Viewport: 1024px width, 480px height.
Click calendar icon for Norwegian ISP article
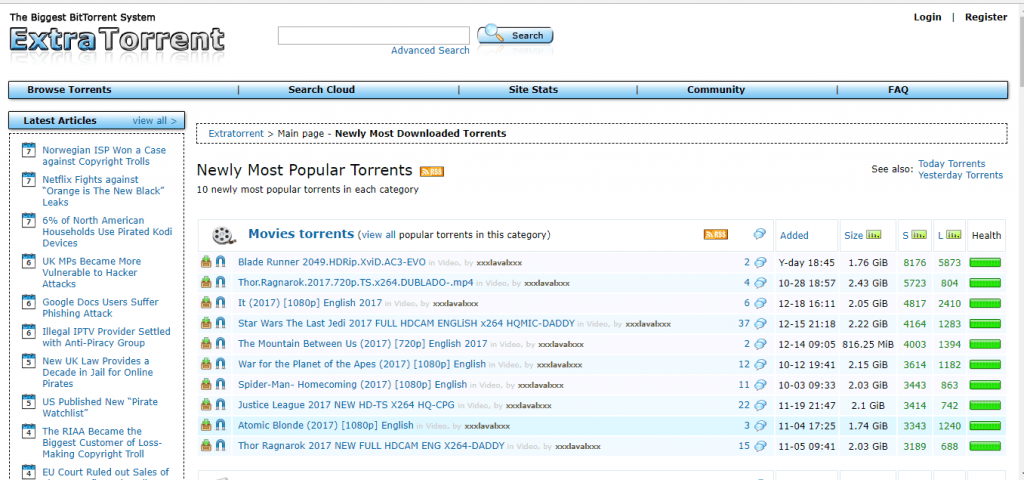28,150
